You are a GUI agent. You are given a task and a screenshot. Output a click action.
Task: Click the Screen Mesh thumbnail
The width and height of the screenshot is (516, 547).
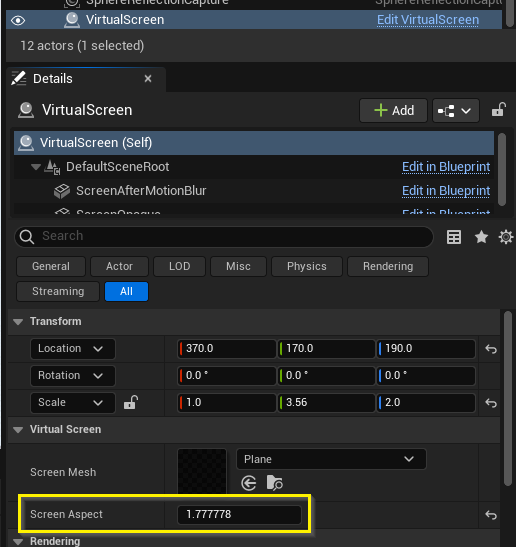tap(202, 472)
